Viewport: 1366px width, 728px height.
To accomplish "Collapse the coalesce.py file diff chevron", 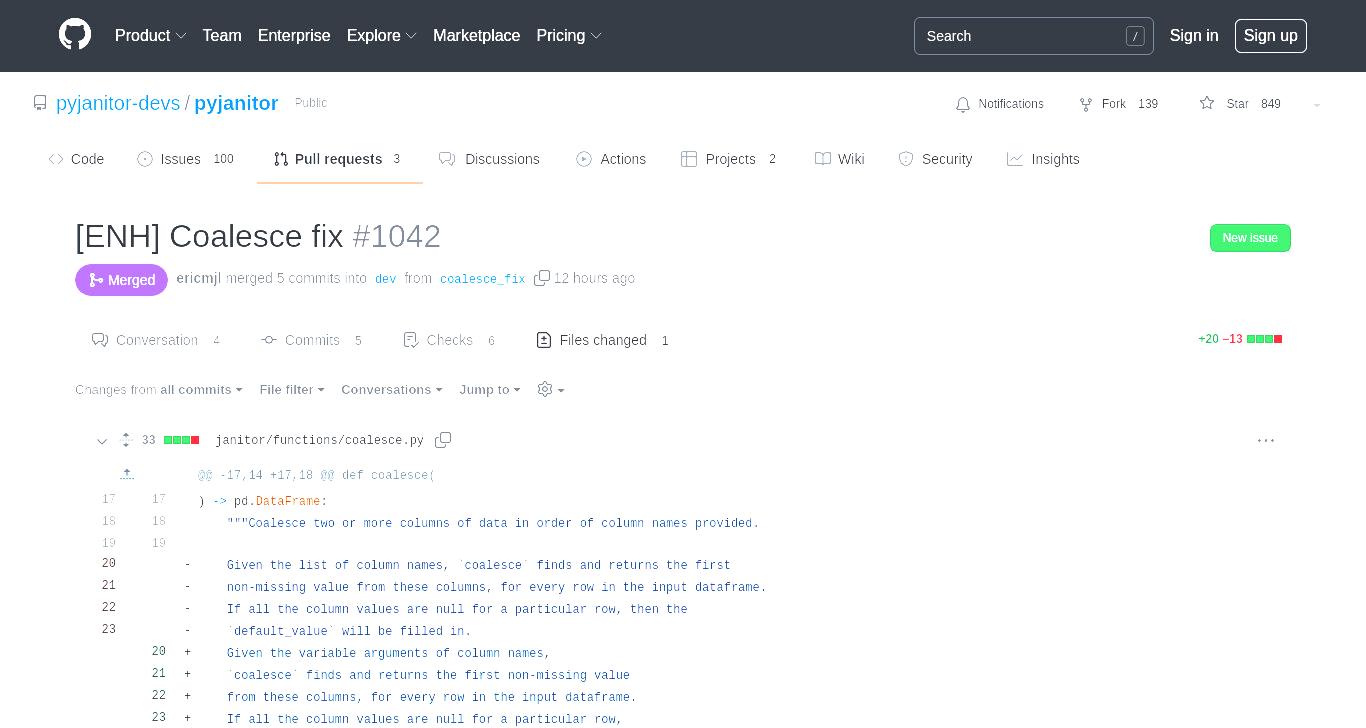I will [102, 440].
